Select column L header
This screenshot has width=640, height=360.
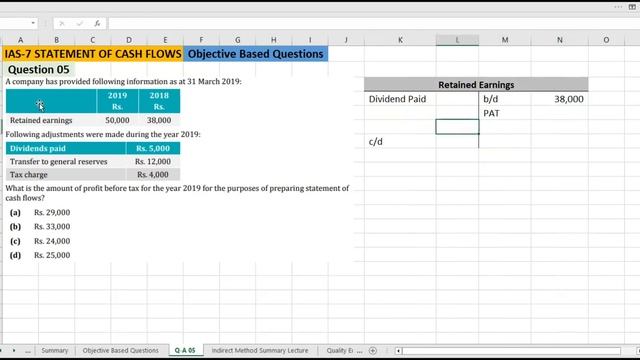coord(457,40)
